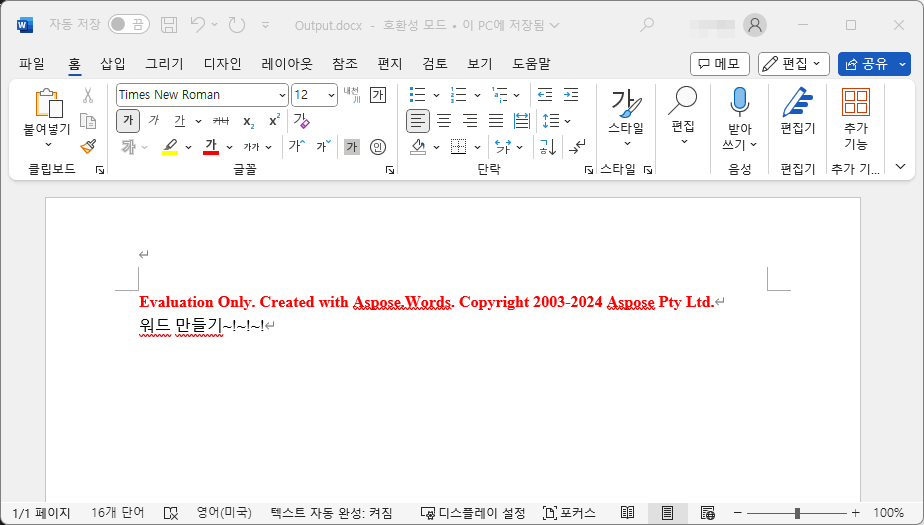
Task: Switch to Review (검토) tab
Action: [x=435, y=64]
